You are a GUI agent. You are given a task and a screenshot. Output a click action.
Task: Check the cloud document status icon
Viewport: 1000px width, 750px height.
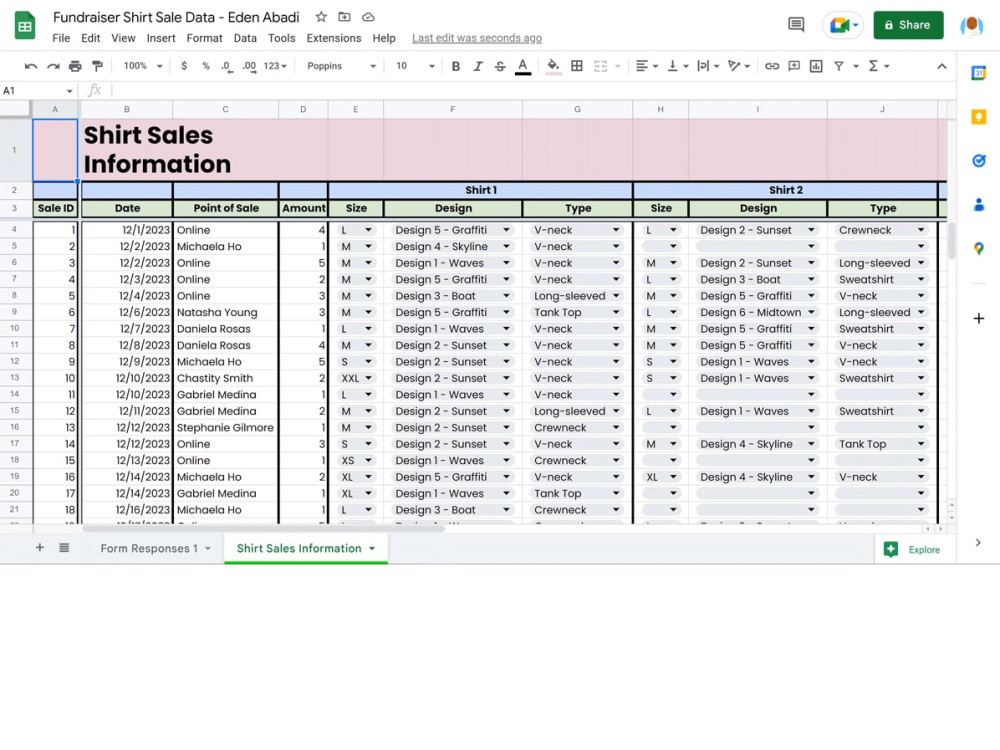coord(368,17)
